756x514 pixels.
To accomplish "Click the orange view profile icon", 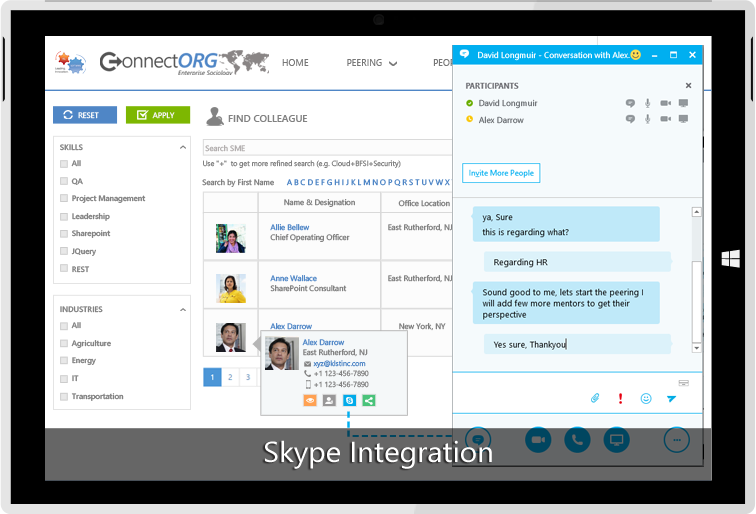I will click(310, 400).
